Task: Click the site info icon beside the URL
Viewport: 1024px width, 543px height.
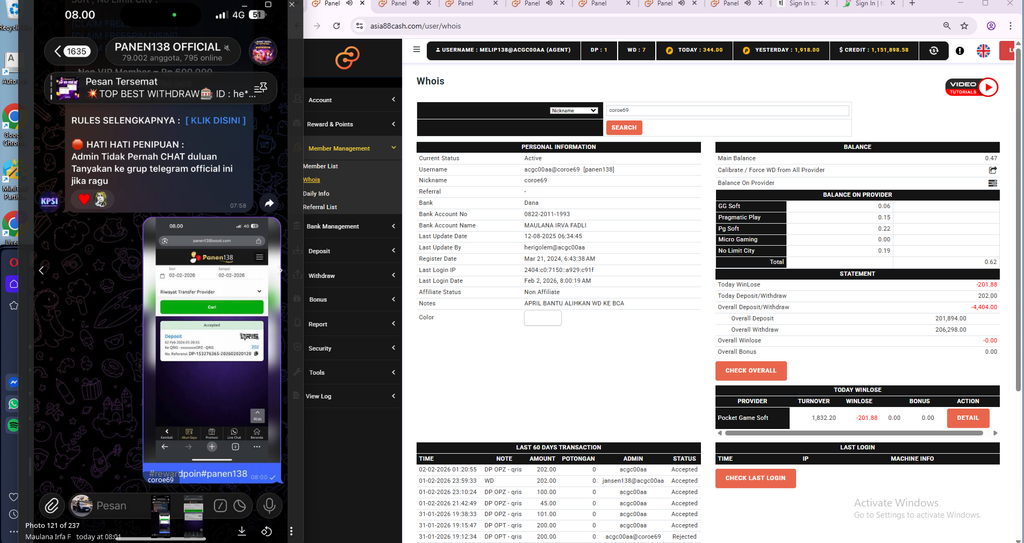Action: coord(359,26)
